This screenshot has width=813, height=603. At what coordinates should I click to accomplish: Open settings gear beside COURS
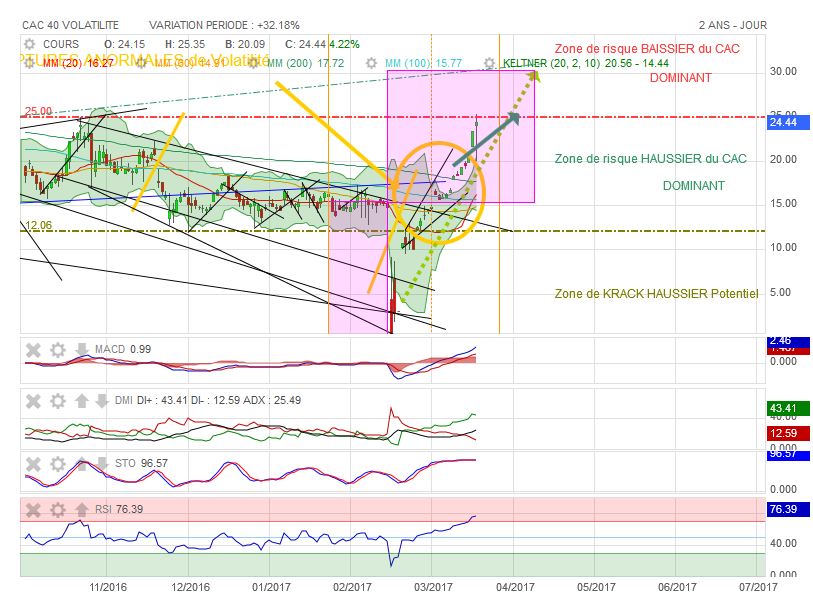pos(30,44)
